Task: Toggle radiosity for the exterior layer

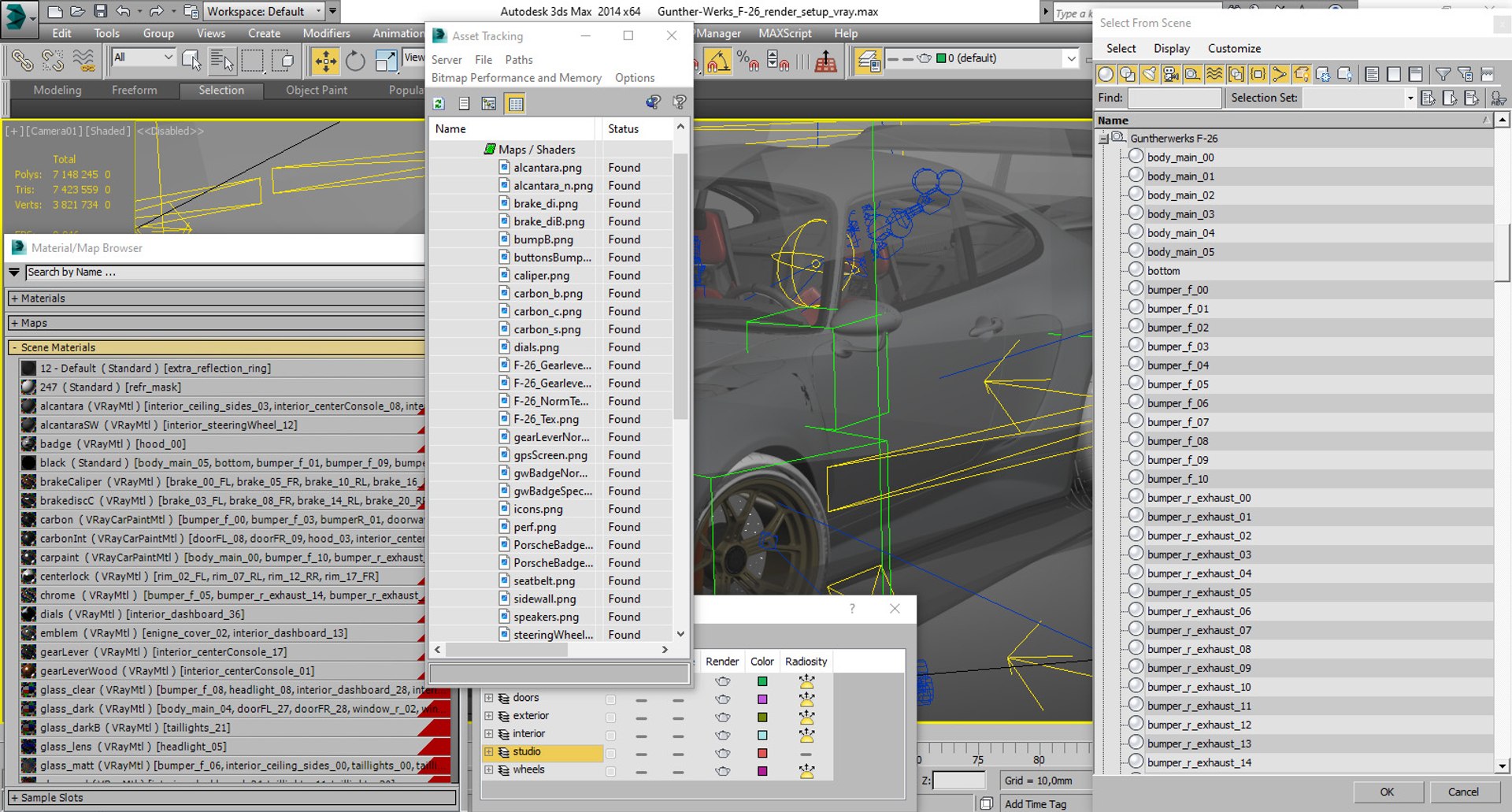Action: coord(806,717)
